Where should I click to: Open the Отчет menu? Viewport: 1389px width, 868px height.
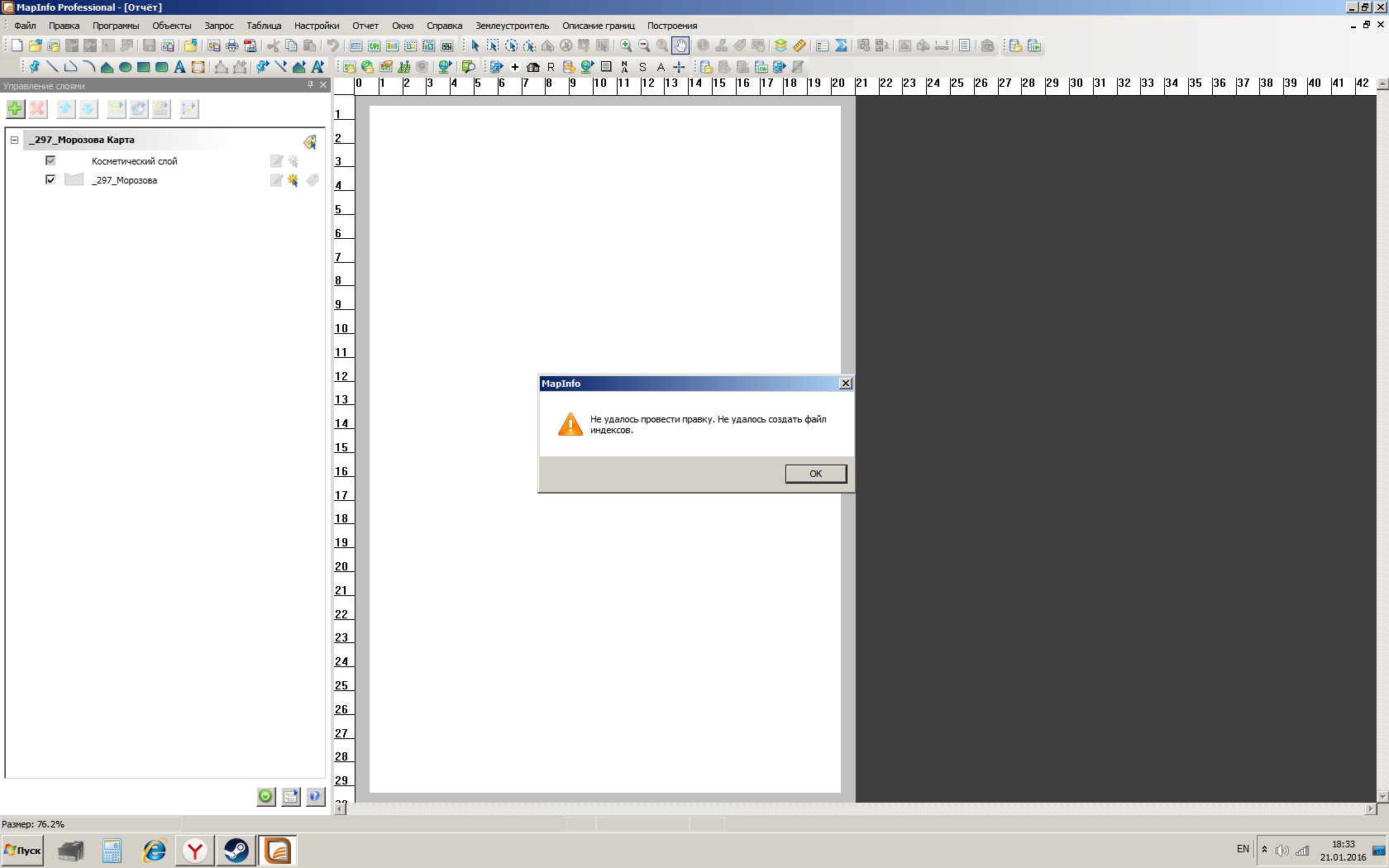click(x=365, y=26)
